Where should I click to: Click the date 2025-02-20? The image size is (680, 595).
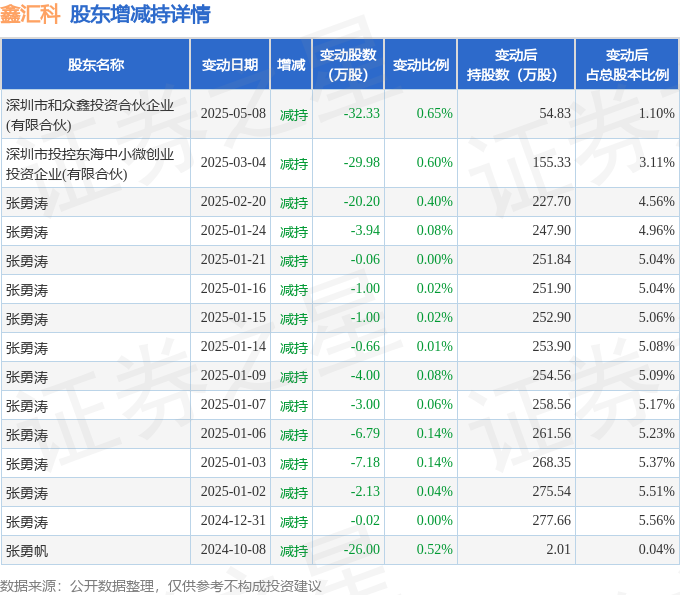(x=233, y=201)
